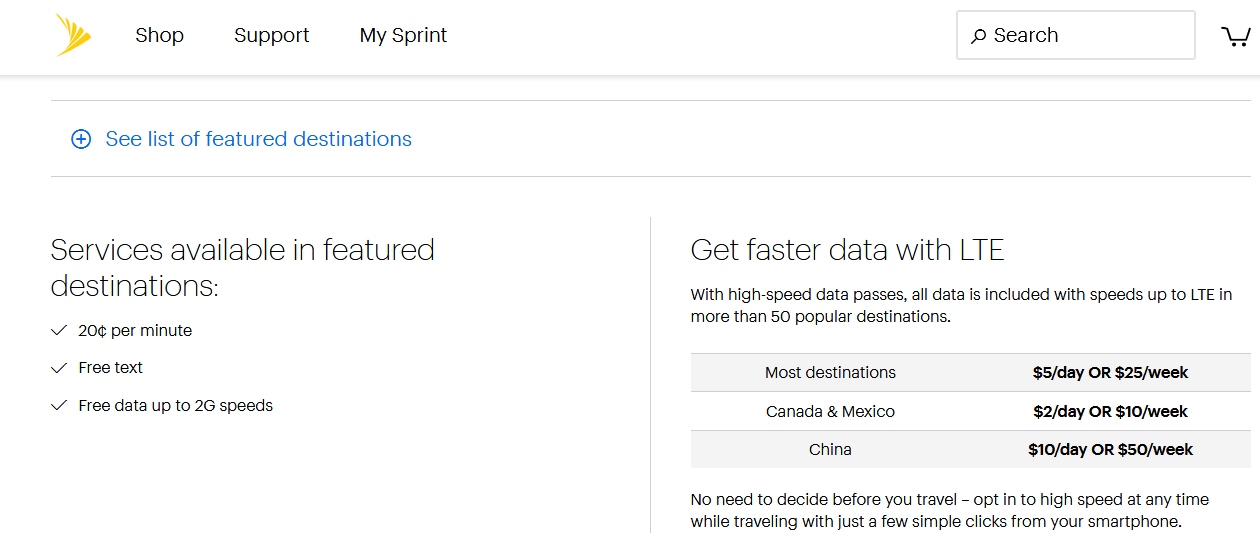This screenshot has width=1260, height=558.
Task: Open the shopping cart icon
Action: [x=1236, y=36]
